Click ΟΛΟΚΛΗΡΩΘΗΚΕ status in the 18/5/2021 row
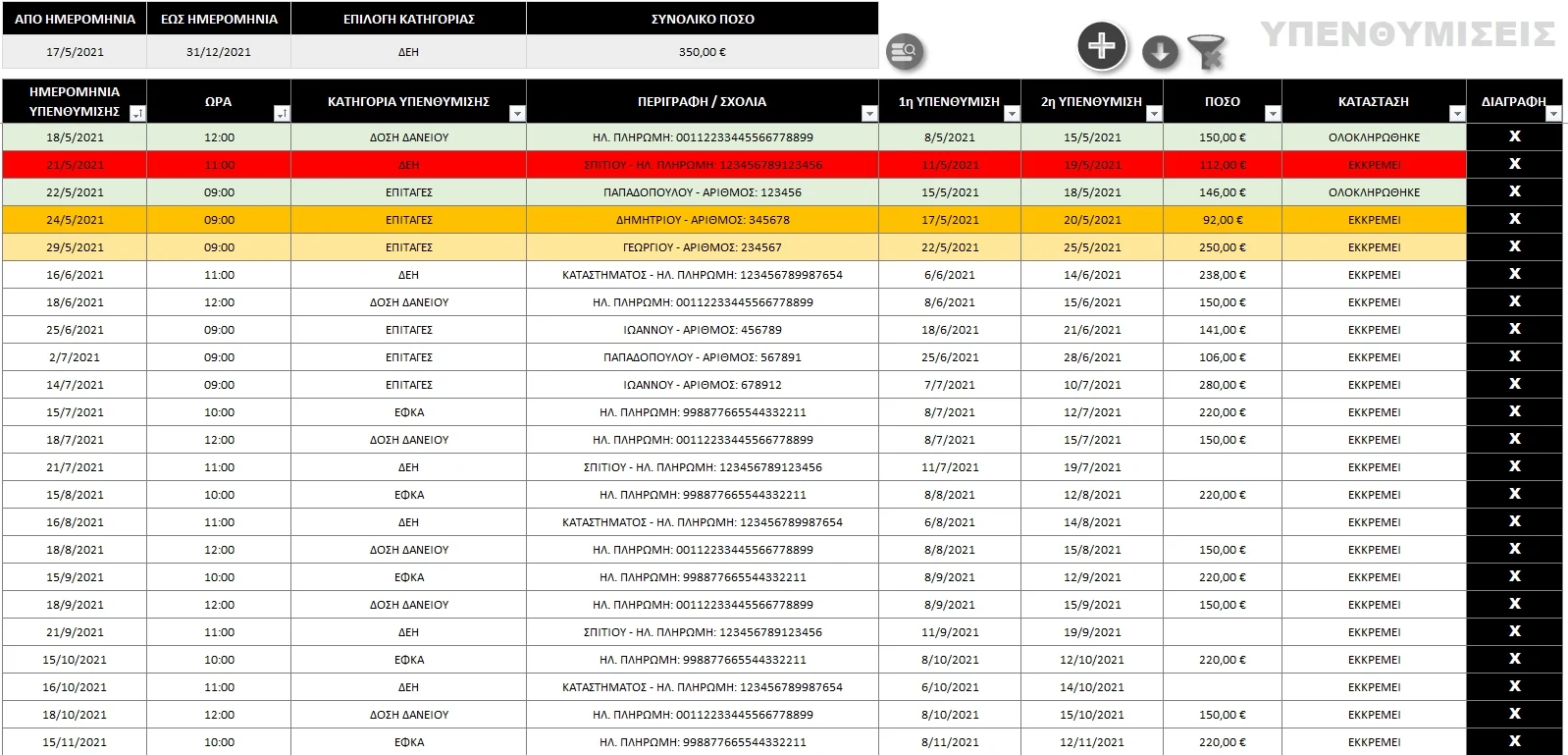This screenshot has width=1568, height=755. click(x=1374, y=137)
